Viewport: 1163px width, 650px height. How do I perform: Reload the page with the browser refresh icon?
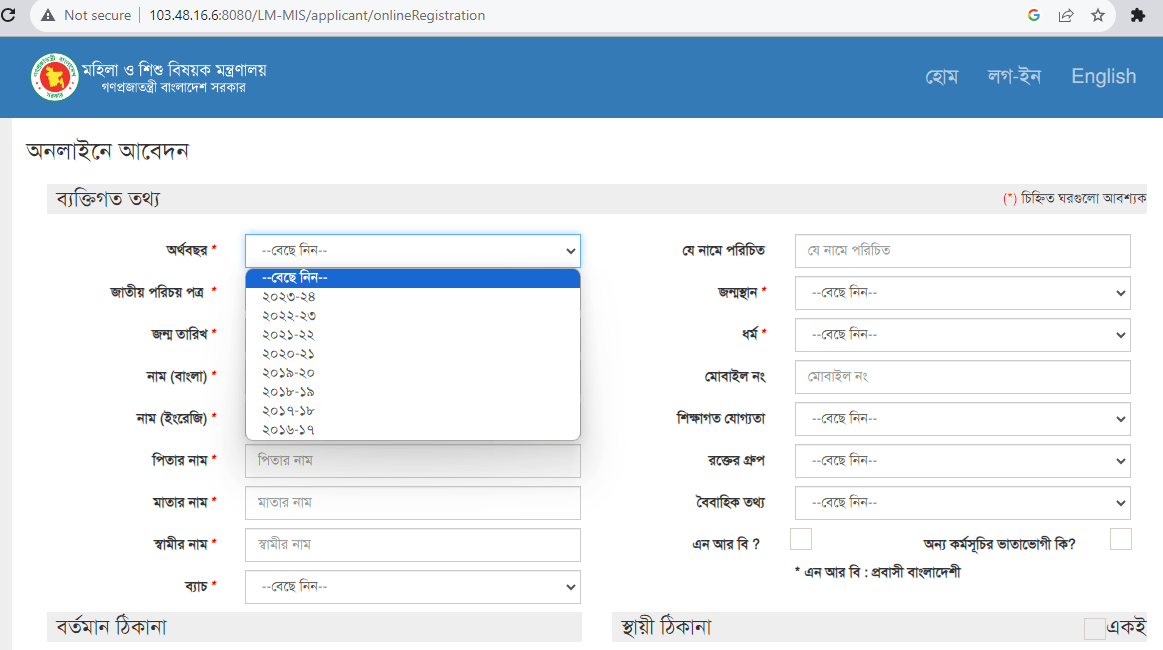click(9, 15)
